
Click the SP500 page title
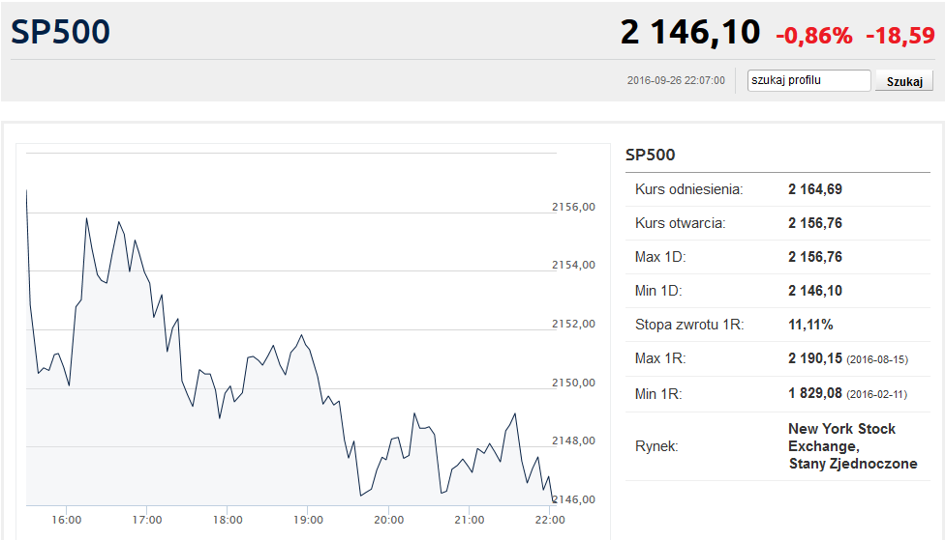(60, 32)
